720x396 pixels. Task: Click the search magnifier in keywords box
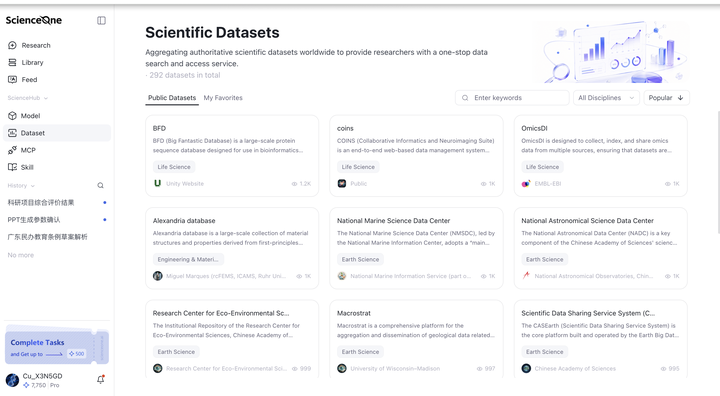pos(465,98)
